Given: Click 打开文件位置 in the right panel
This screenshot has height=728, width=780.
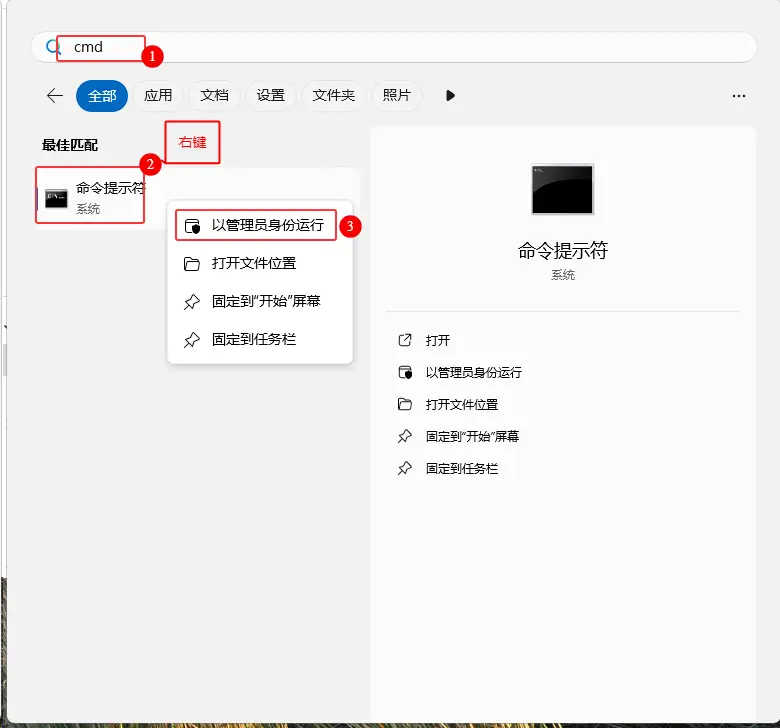Looking at the screenshot, I should tap(461, 404).
